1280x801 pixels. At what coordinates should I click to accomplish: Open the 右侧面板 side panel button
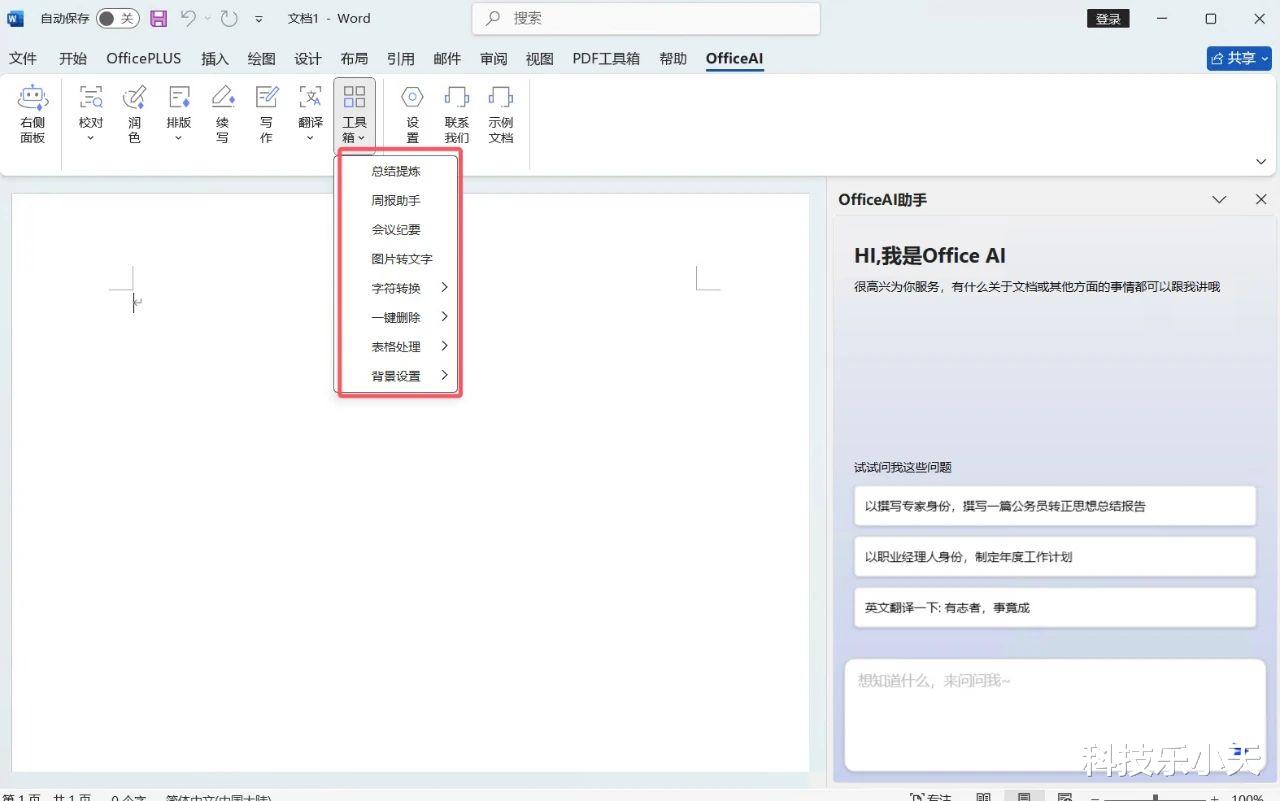click(33, 114)
